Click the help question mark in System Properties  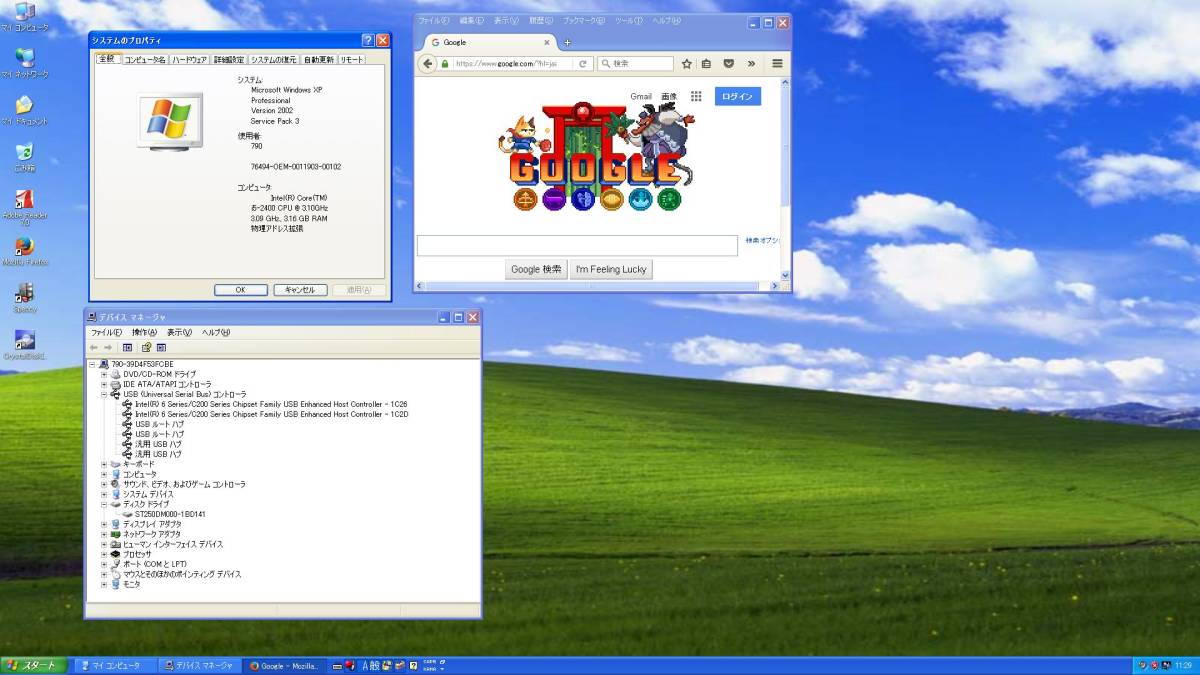(x=367, y=40)
